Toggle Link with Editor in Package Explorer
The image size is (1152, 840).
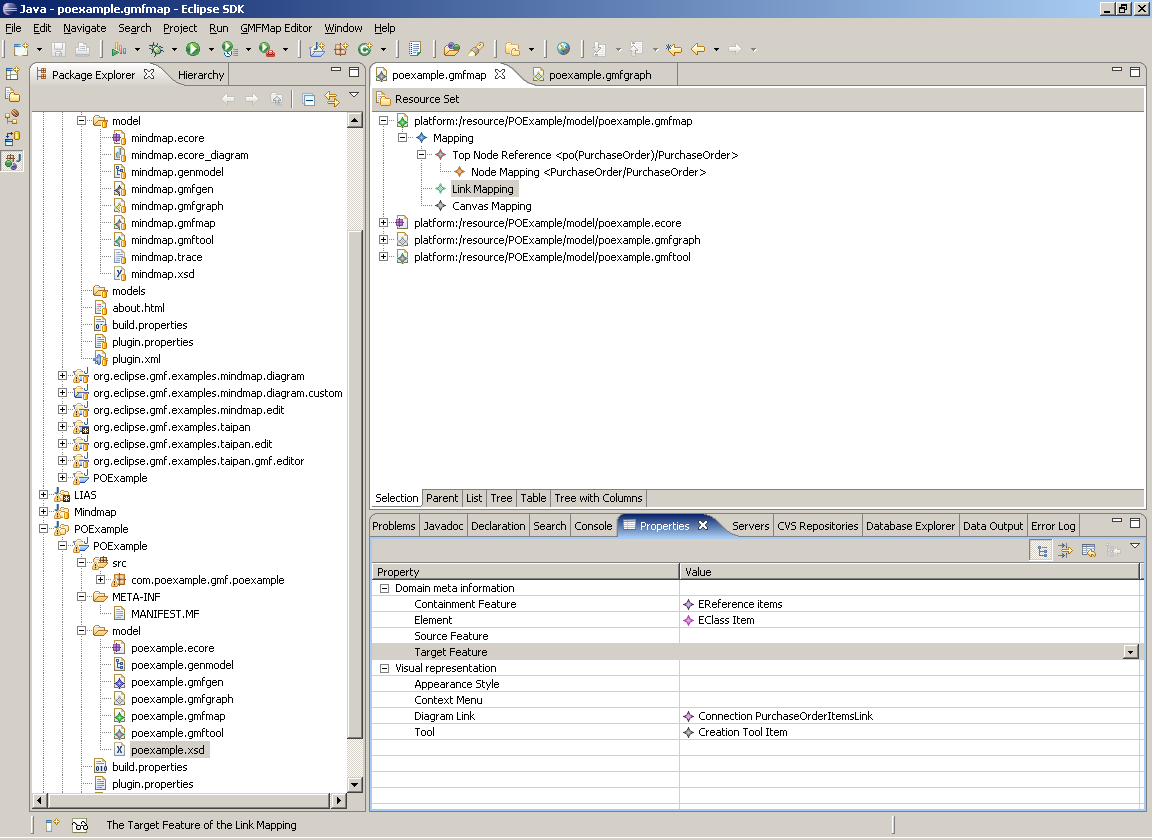[x=332, y=99]
